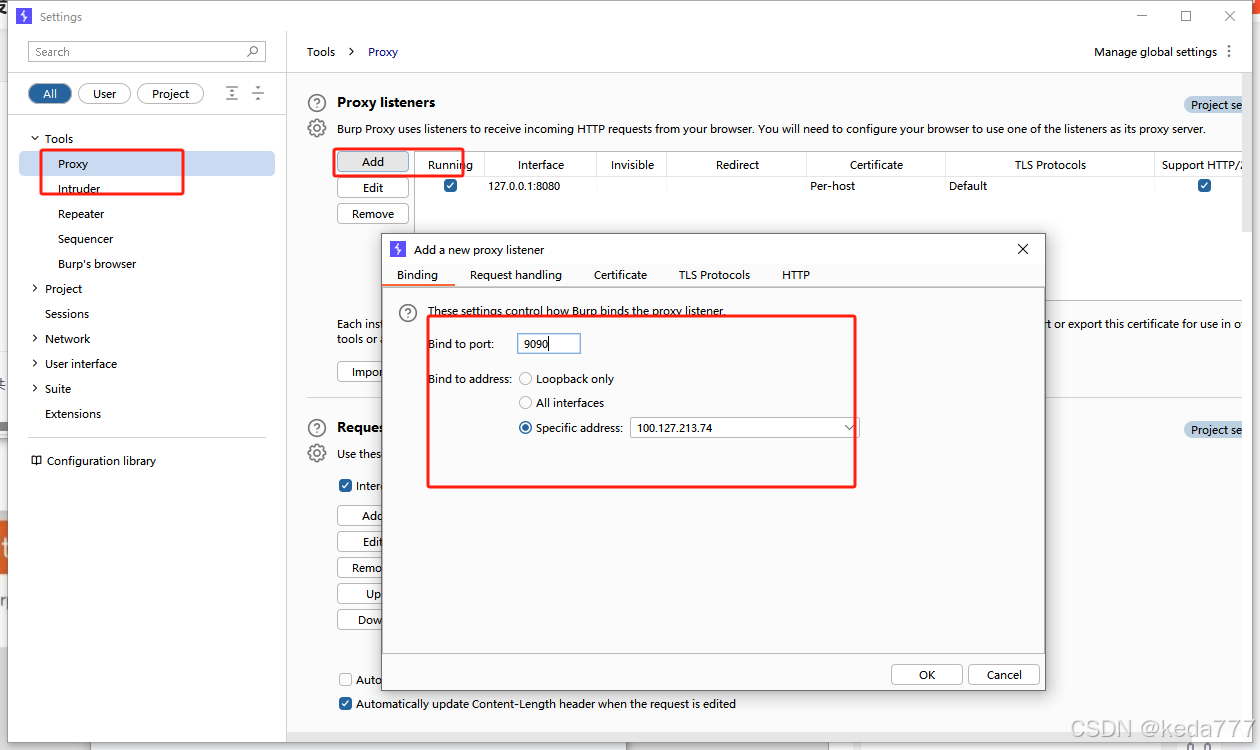Image resolution: width=1260 pixels, height=750 pixels.
Task: Click the Redirect column header
Action: [x=737, y=165]
